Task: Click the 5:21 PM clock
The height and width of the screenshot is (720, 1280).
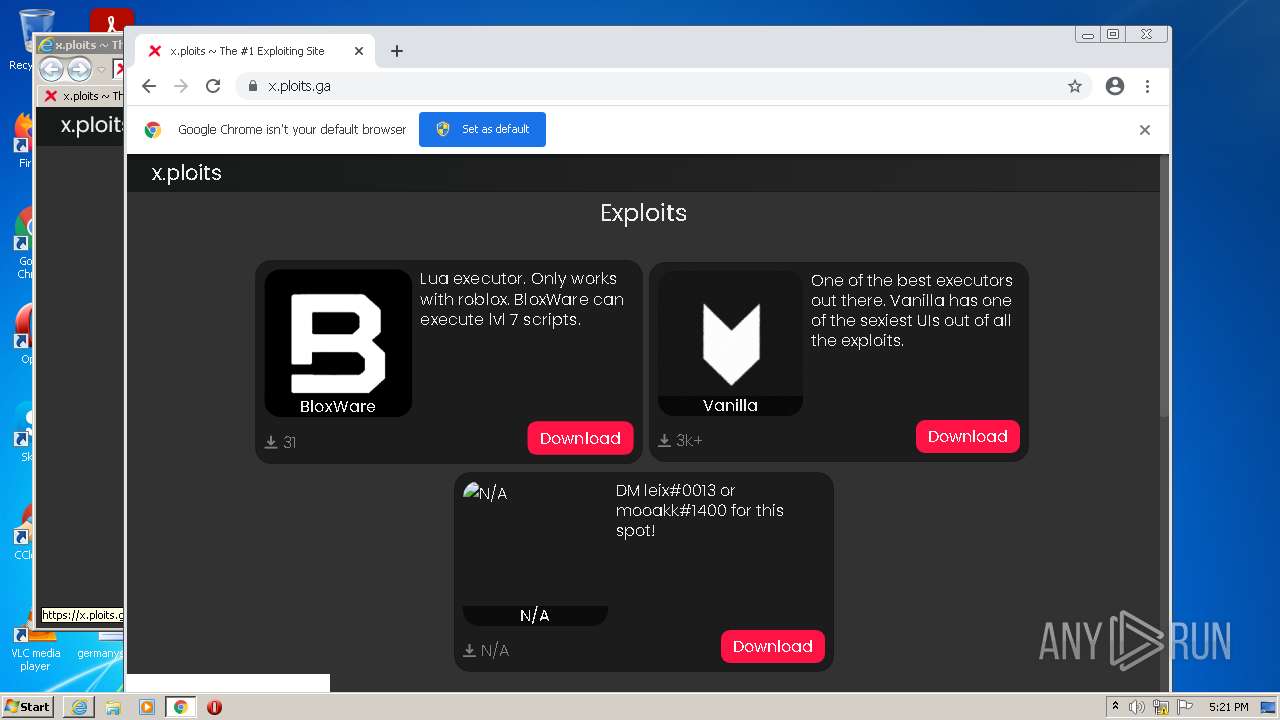Action: (1228, 707)
